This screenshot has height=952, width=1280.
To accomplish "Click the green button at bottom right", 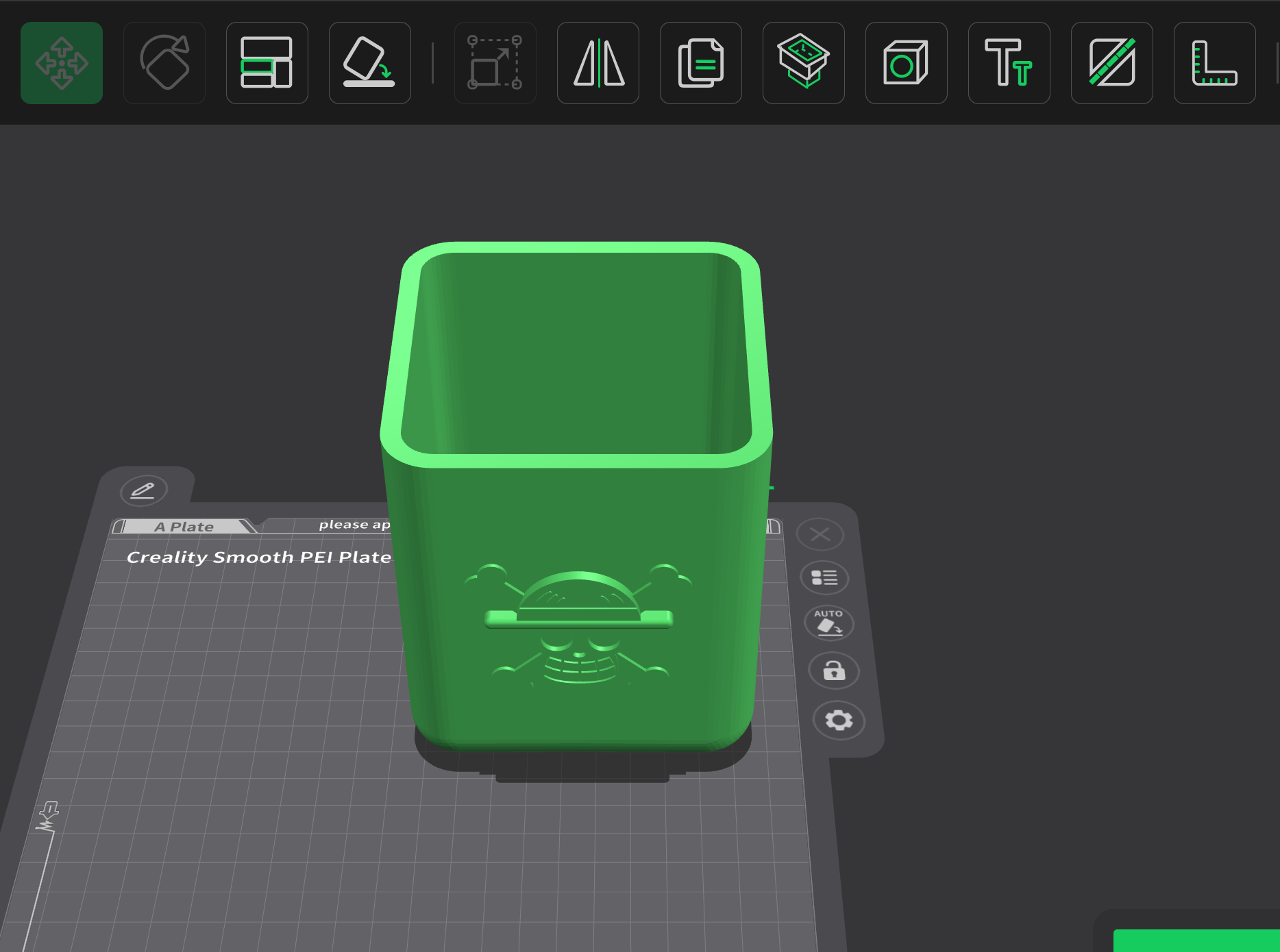I will (x=1196, y=940).
